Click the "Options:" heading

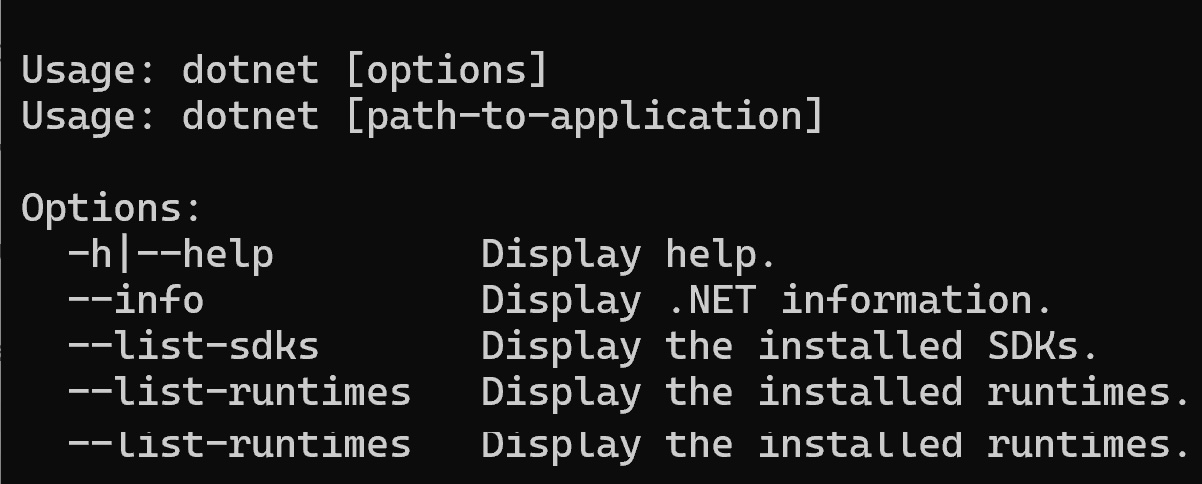(112, 209)
